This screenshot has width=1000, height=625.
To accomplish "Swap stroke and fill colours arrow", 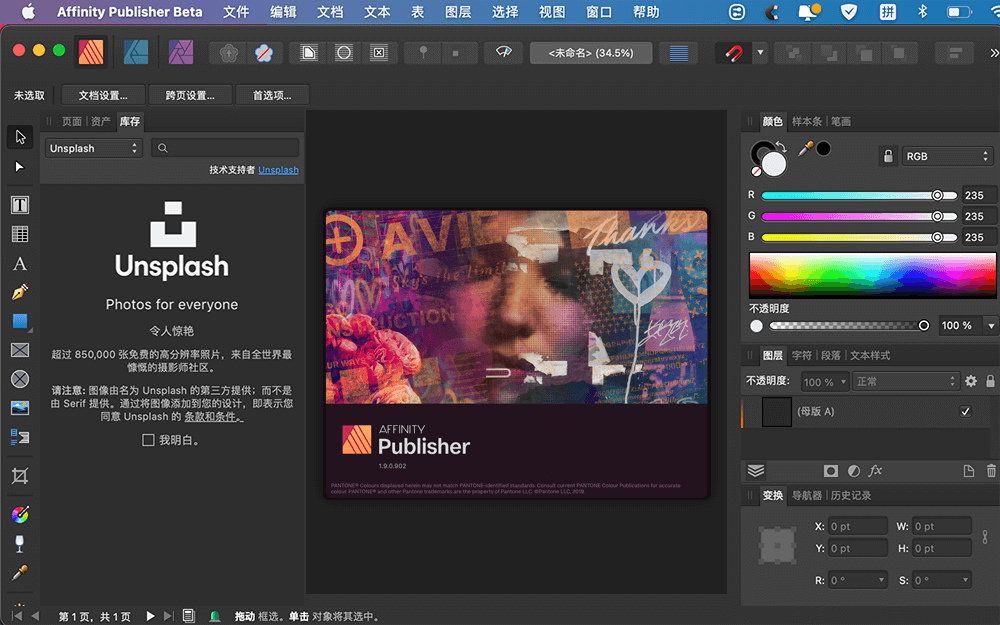I will click(781, 146).
